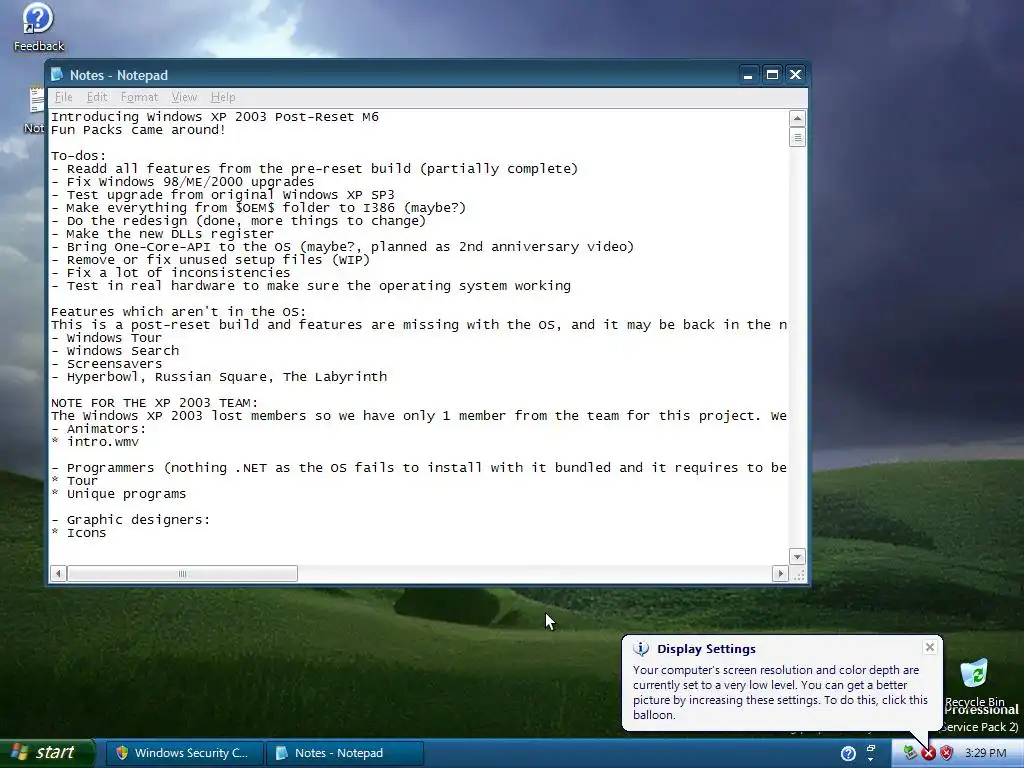The height and width of the screenshot is (768, 1024).
Task: Click the Display Settings balloon message text
Action: coord(780,692)
